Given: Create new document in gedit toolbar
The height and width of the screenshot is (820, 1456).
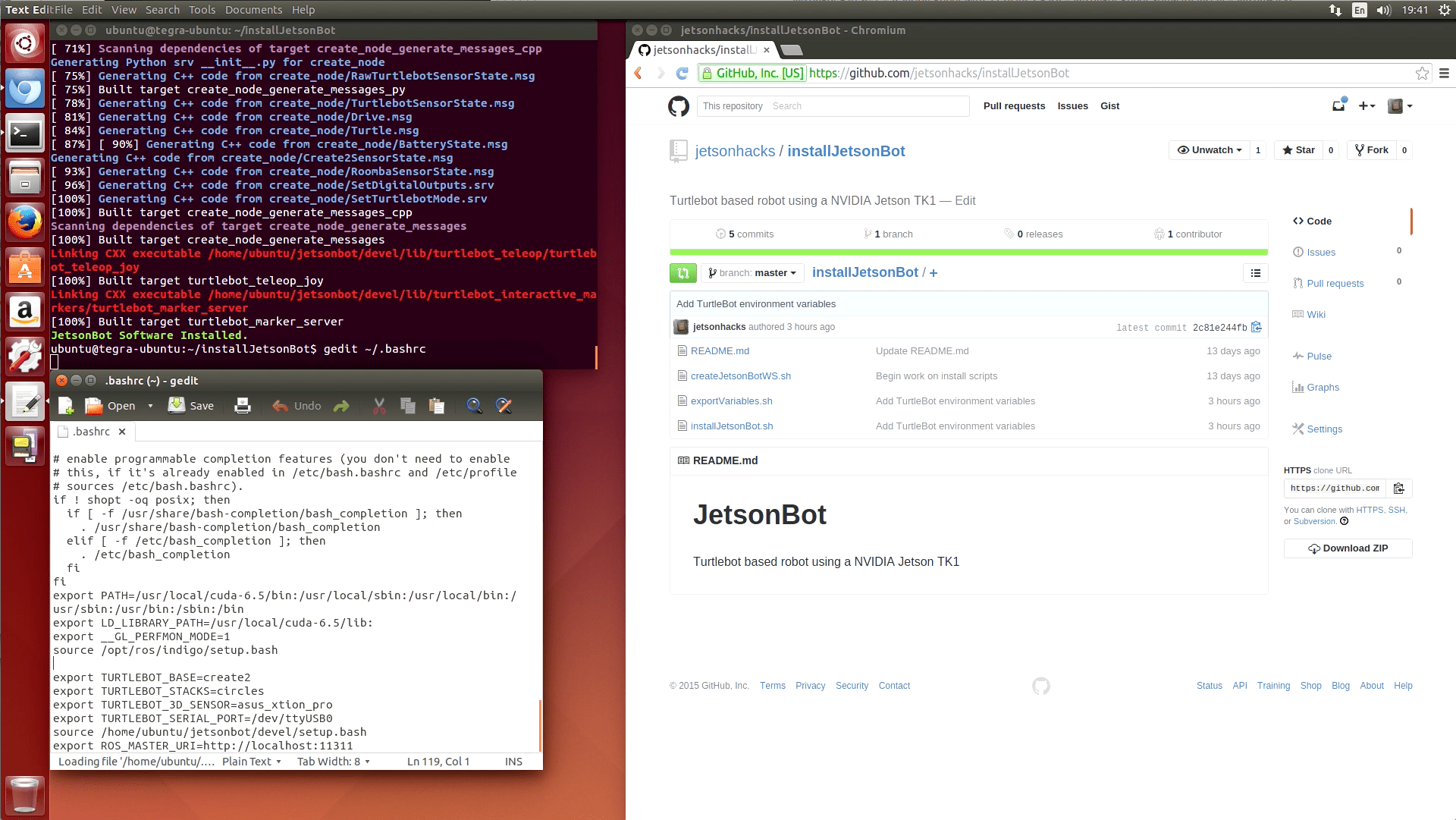Looking at the screenshot, I should 66,406.
